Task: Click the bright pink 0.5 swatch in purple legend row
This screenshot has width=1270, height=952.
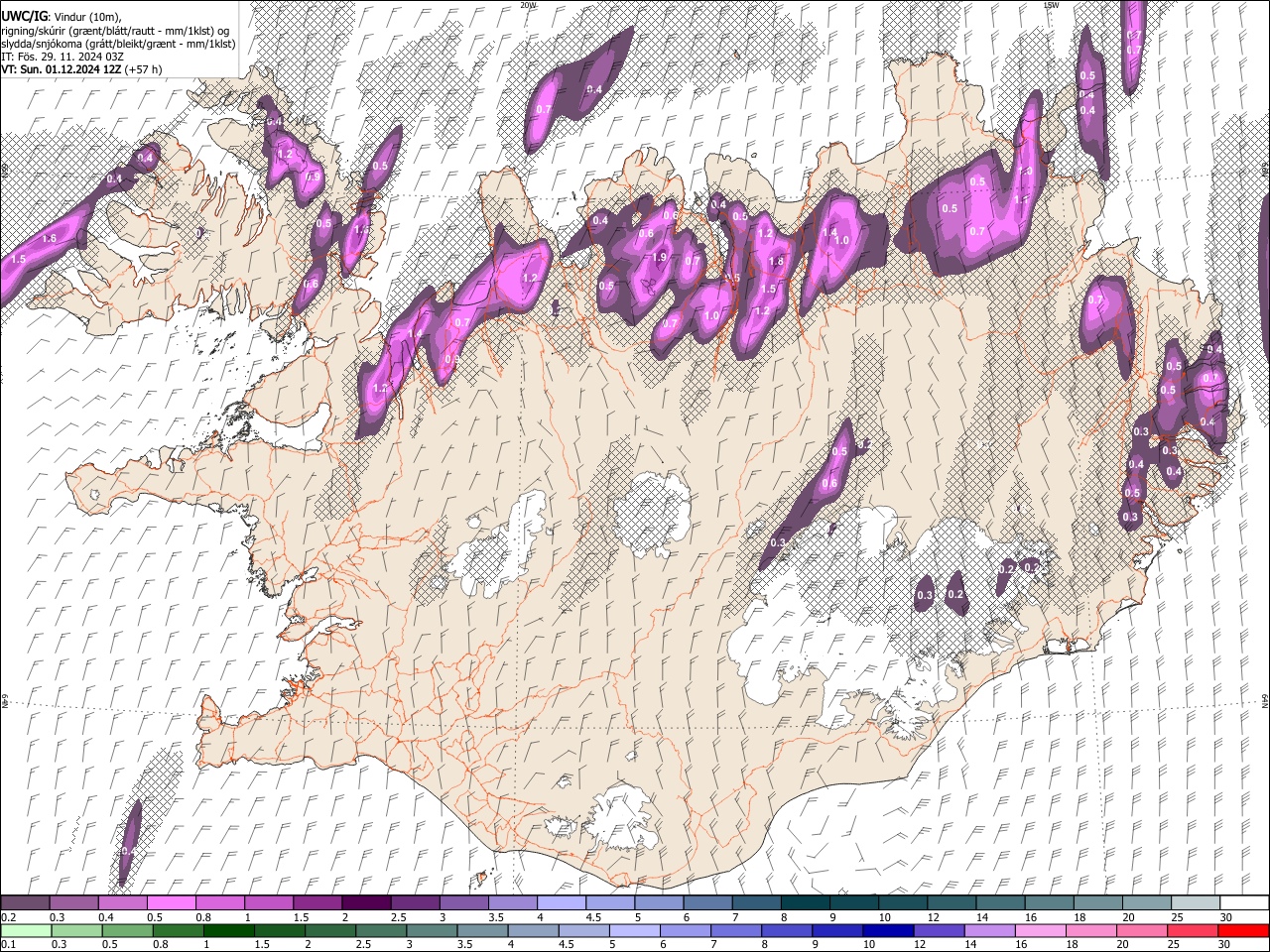Action: [x=171, y=903]
